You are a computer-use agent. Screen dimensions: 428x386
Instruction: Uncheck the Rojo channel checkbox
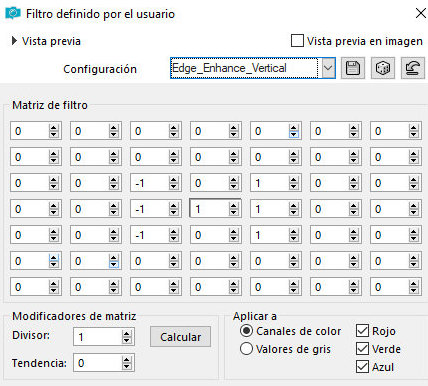[362, 331]
